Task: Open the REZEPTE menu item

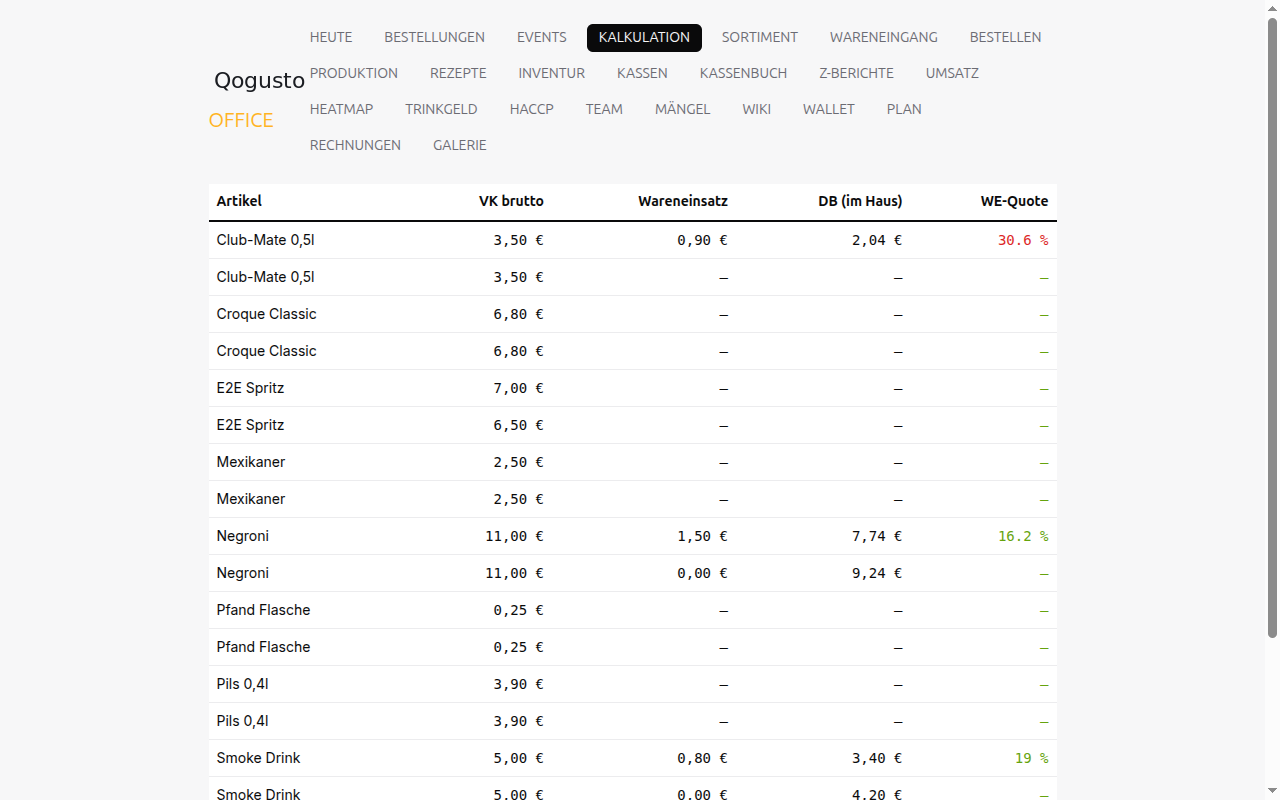Action: 458,73
